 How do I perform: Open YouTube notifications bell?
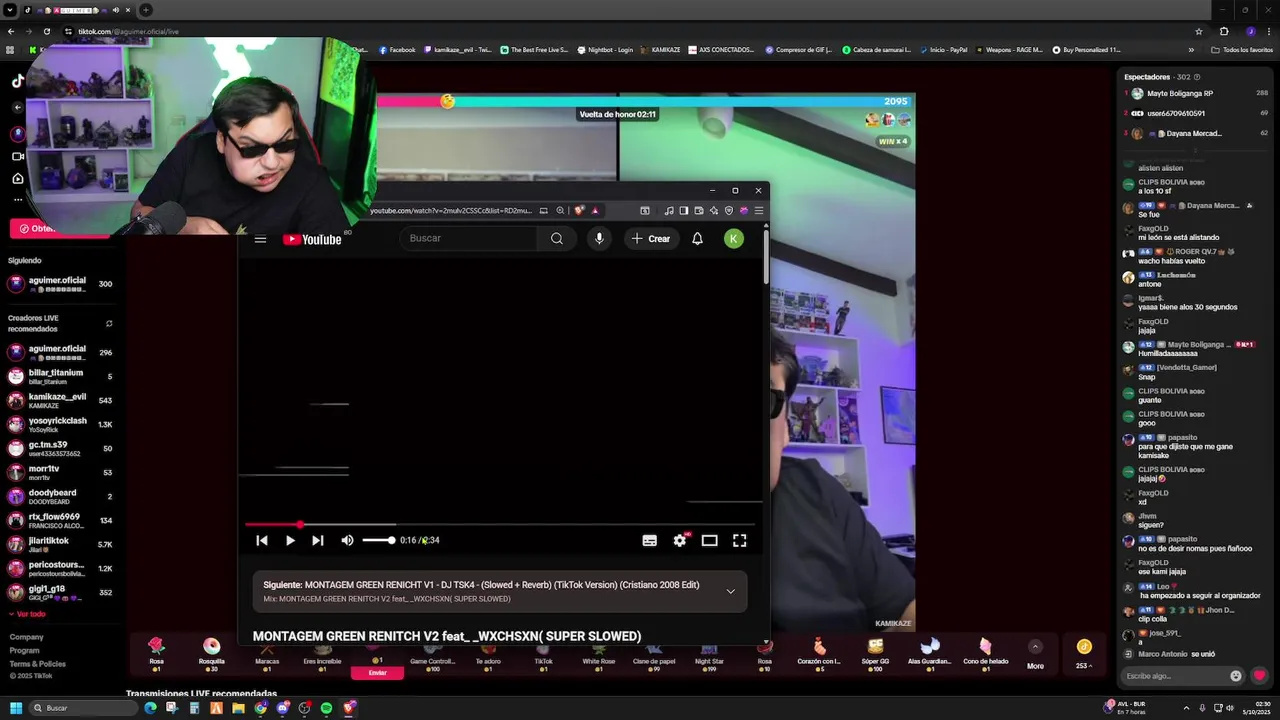(697, 238)
